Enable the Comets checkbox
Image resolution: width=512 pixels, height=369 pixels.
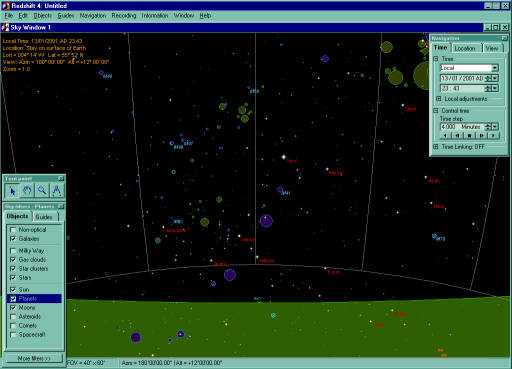(13, 326)
